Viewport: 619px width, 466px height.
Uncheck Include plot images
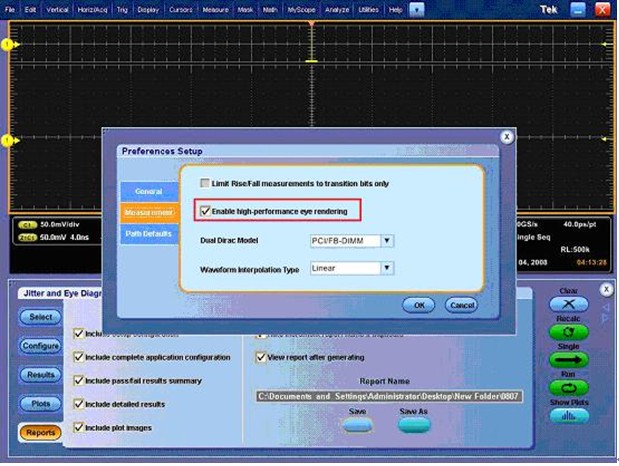point(79,428)
